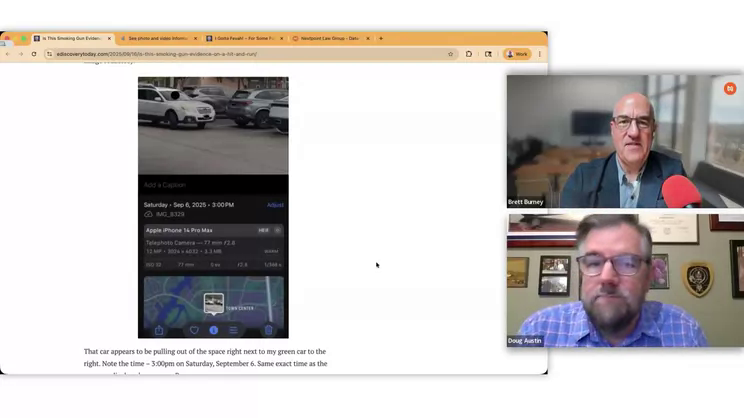Image resolution: width=744 pixels, height=418 pixels.
Task: Select Doug Austin's video tile
Action: coord(625,281)
